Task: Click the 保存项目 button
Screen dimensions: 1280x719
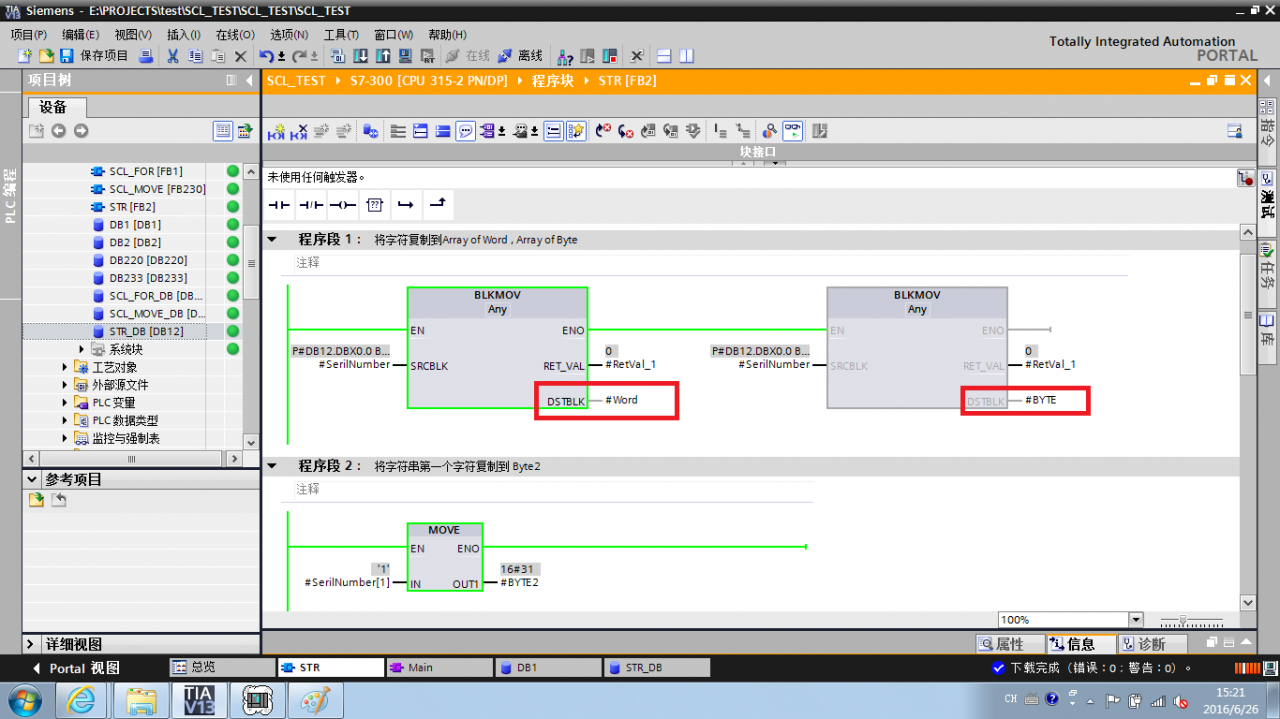Action: pos(95,56)
